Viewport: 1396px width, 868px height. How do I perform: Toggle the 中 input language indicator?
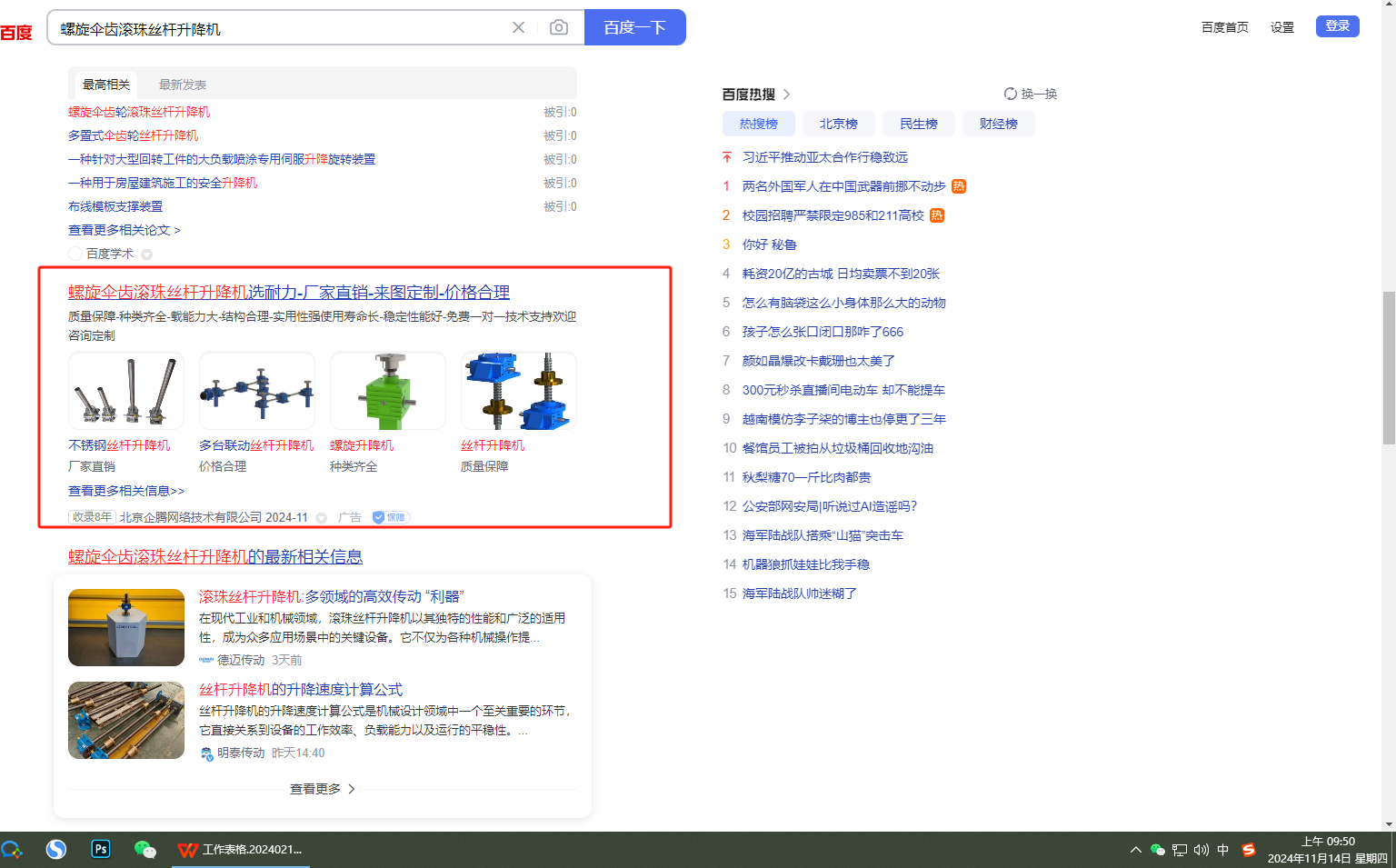click(1223, 850)
